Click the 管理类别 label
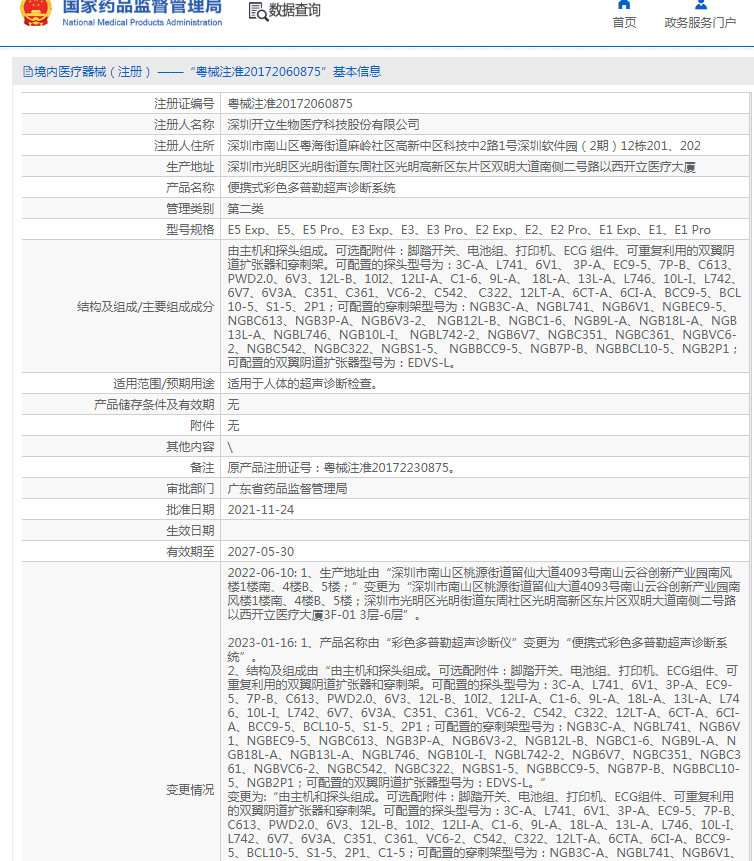This screenshot has height=861, width=754. pyautogui.click(x=190, y=209)
